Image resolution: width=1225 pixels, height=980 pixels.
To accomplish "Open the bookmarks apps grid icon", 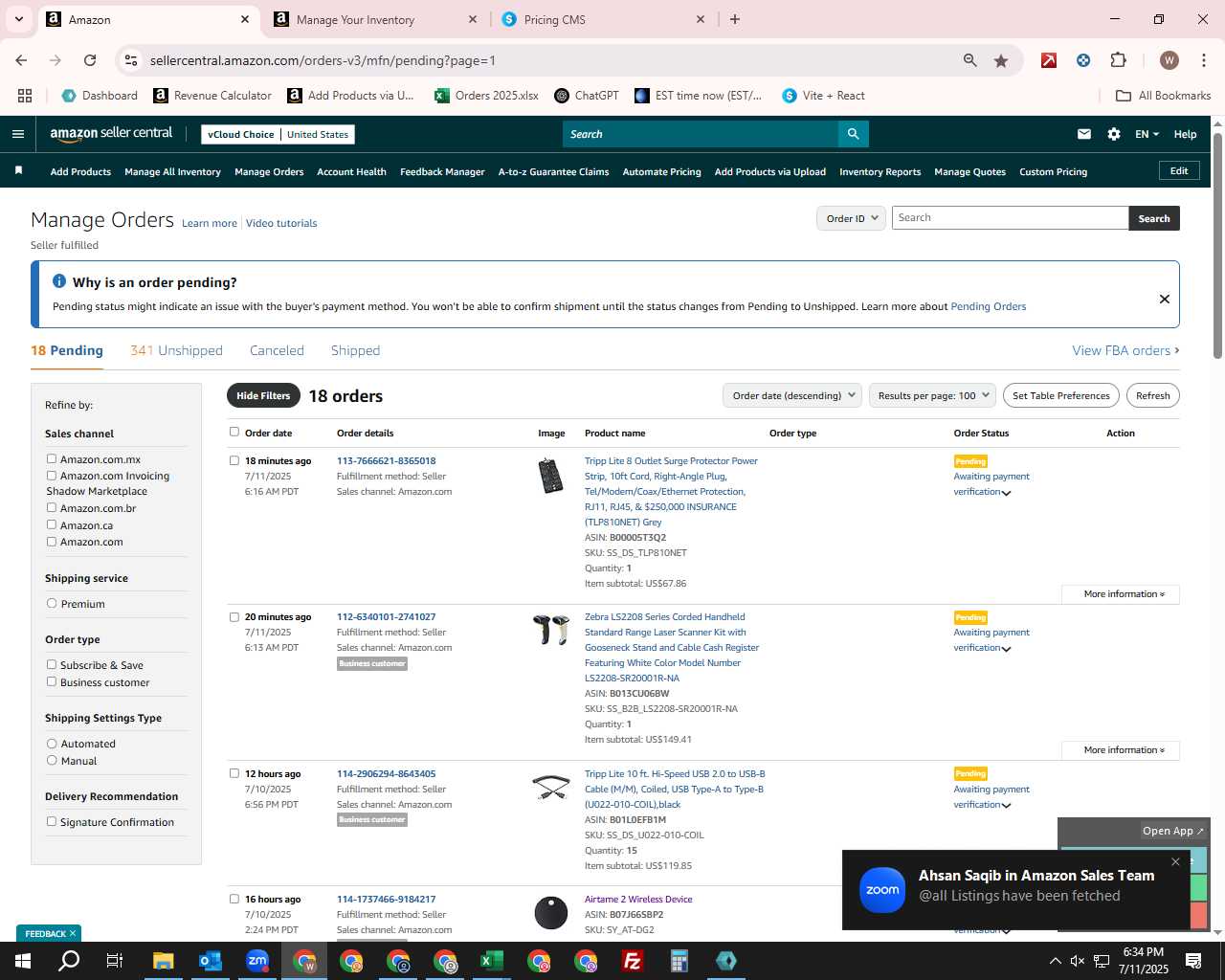I will [x=25, y=96].
